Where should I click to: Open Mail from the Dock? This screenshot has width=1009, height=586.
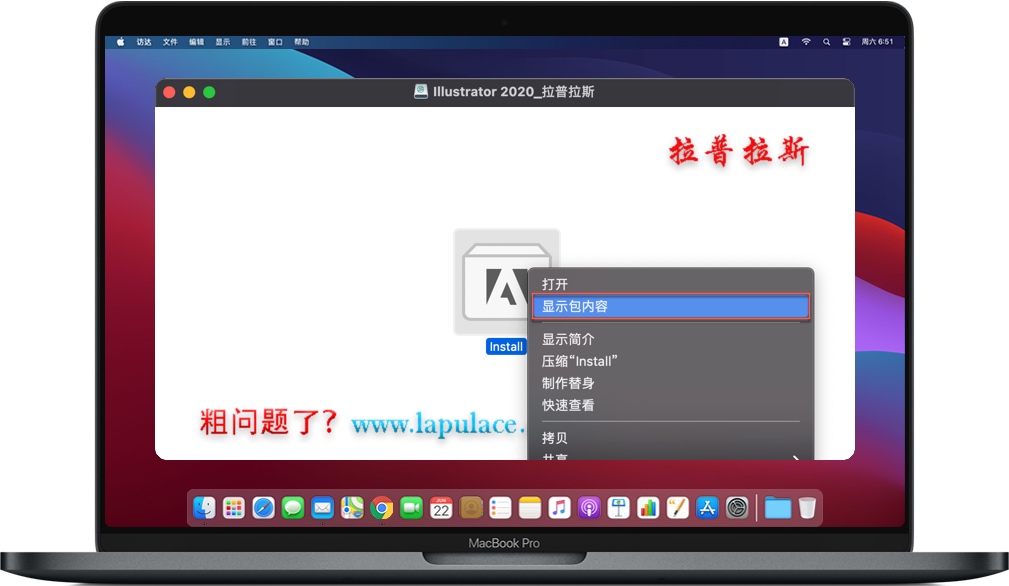tap(322, 507)
